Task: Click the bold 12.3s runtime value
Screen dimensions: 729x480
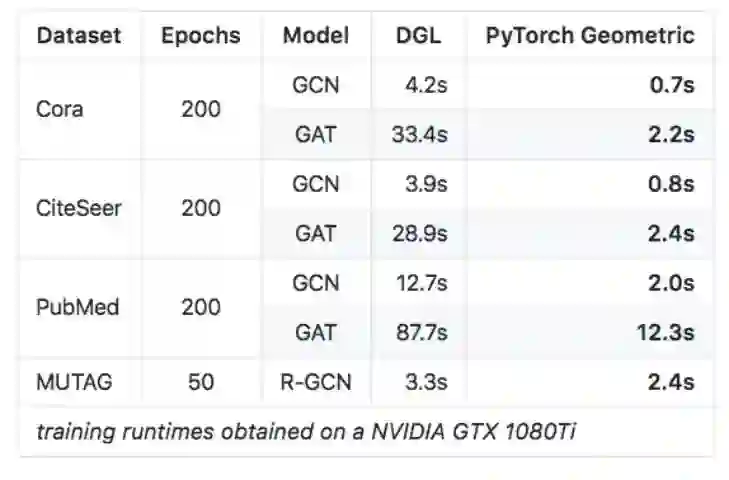Action: [x=665, y=332]
